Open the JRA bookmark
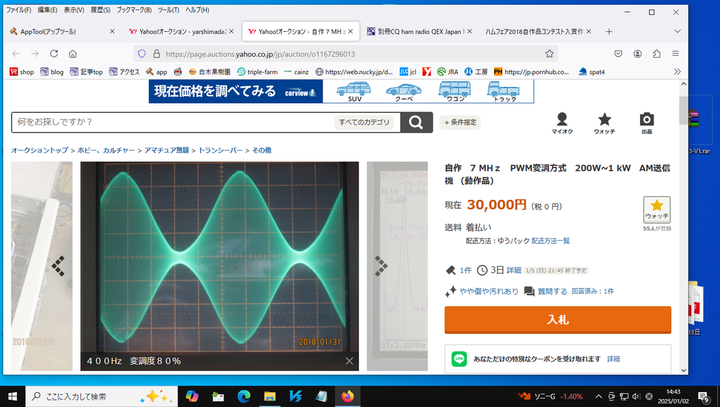 [x=448, y=72]
